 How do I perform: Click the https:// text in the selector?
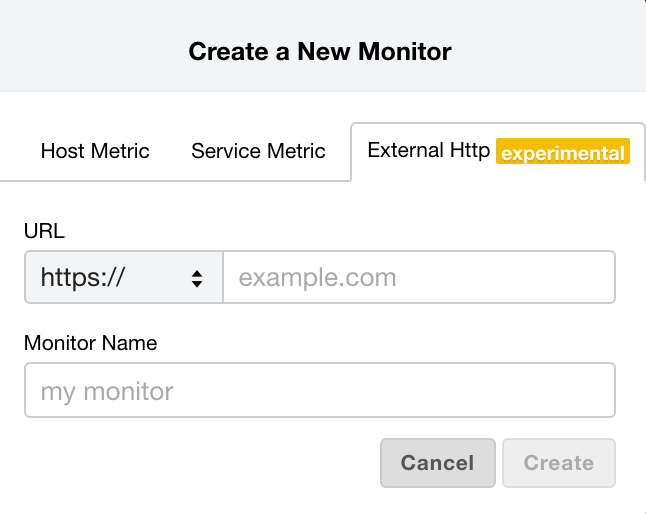tap(83, 278)
